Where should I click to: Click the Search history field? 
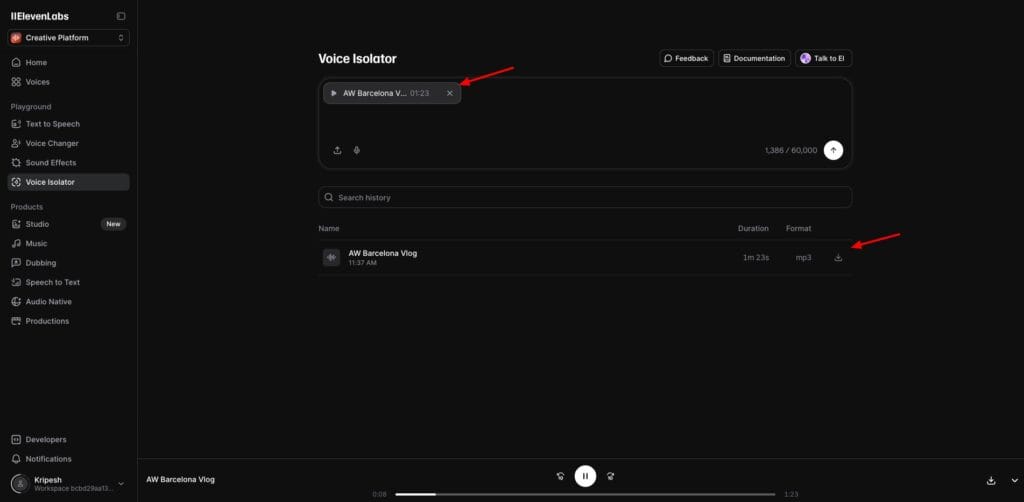click(x=585, y=197)
